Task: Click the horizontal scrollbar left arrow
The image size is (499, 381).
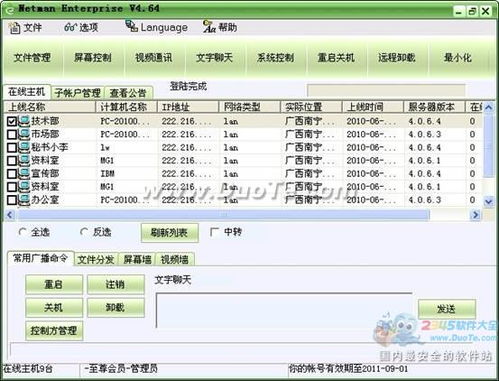Action: [10, 215]
